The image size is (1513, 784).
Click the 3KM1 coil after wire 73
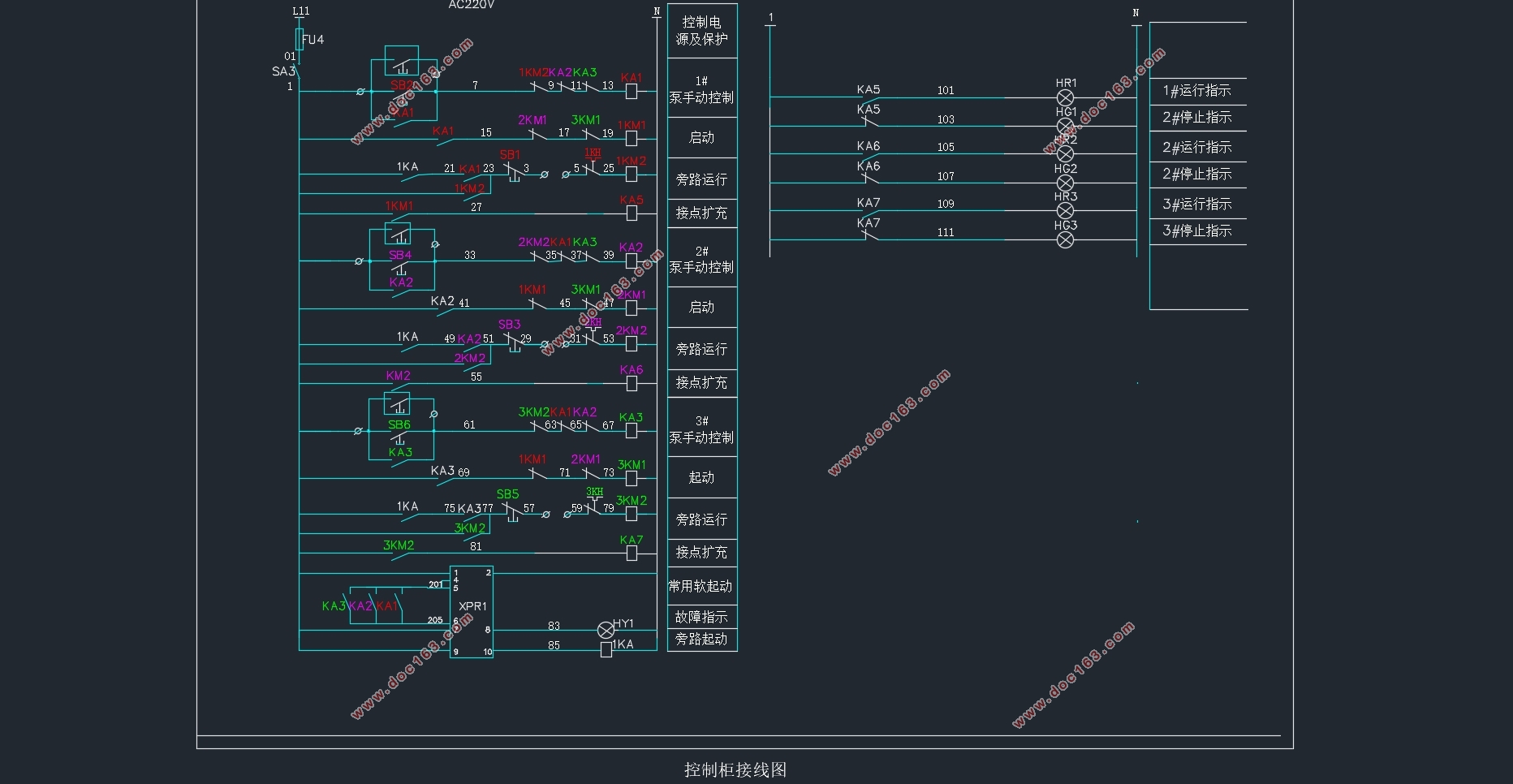631,478
